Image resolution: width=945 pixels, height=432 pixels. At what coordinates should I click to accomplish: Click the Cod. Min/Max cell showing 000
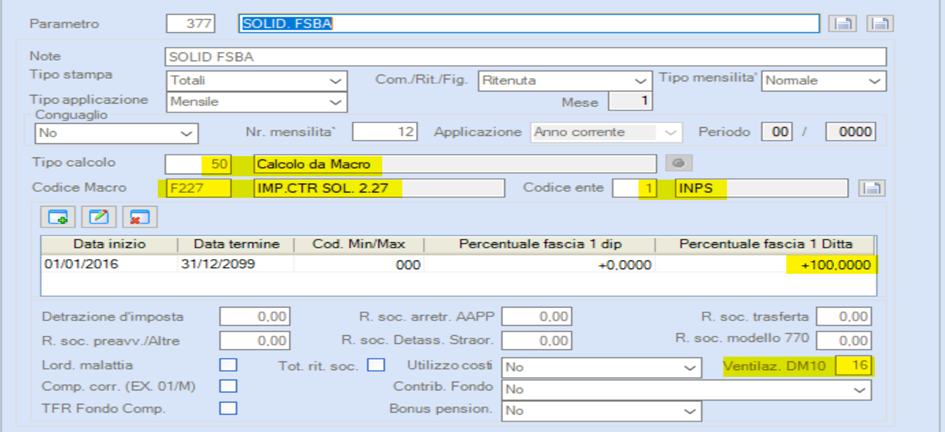[359, 265]
